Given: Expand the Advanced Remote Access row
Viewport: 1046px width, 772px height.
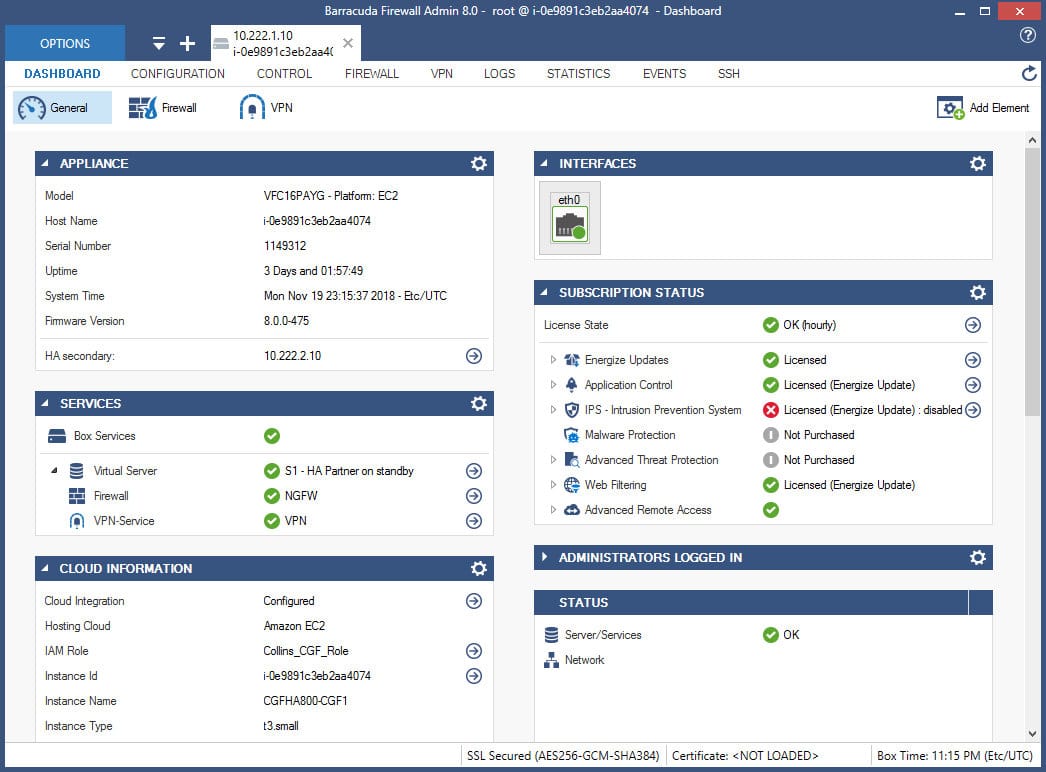Looking at the screenshot, I should pos(553,510).
